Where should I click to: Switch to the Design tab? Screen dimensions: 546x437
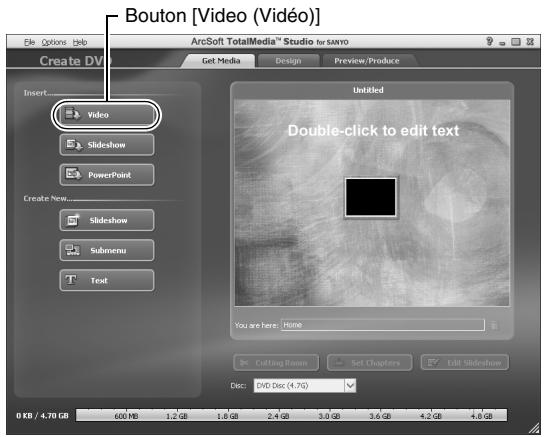[x=288, y=61]
